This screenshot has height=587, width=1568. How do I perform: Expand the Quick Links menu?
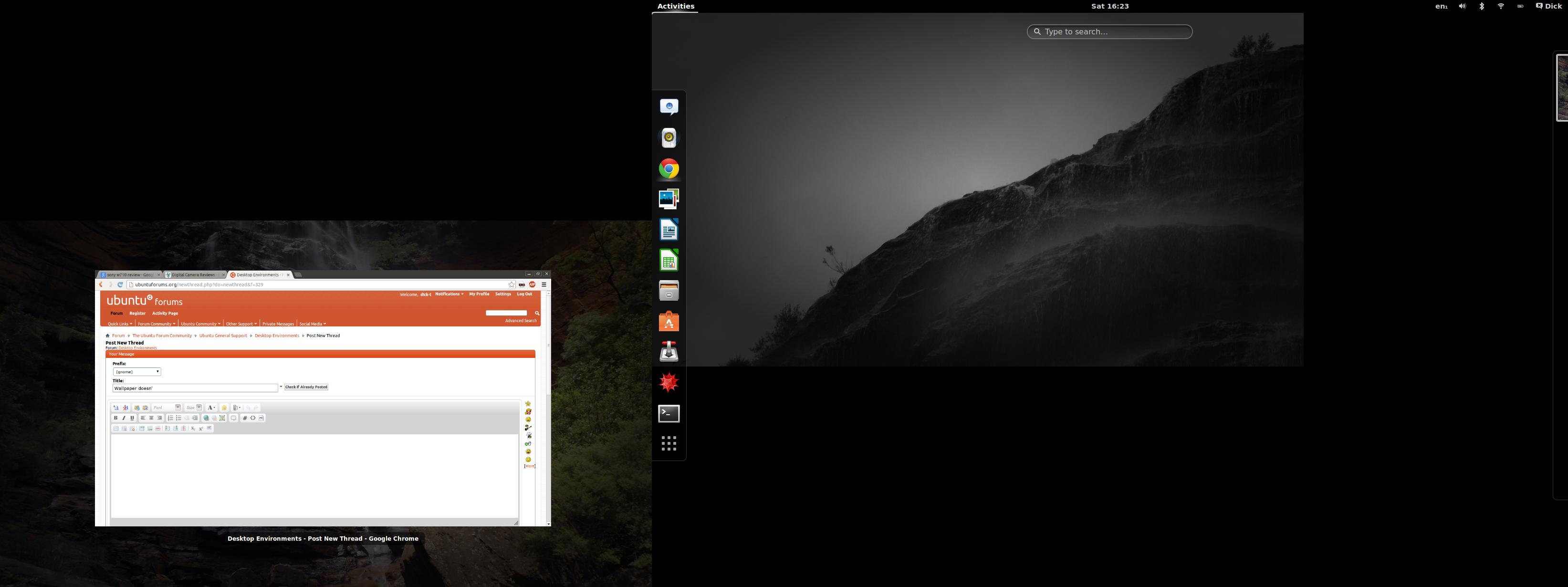tap(120, 324)
